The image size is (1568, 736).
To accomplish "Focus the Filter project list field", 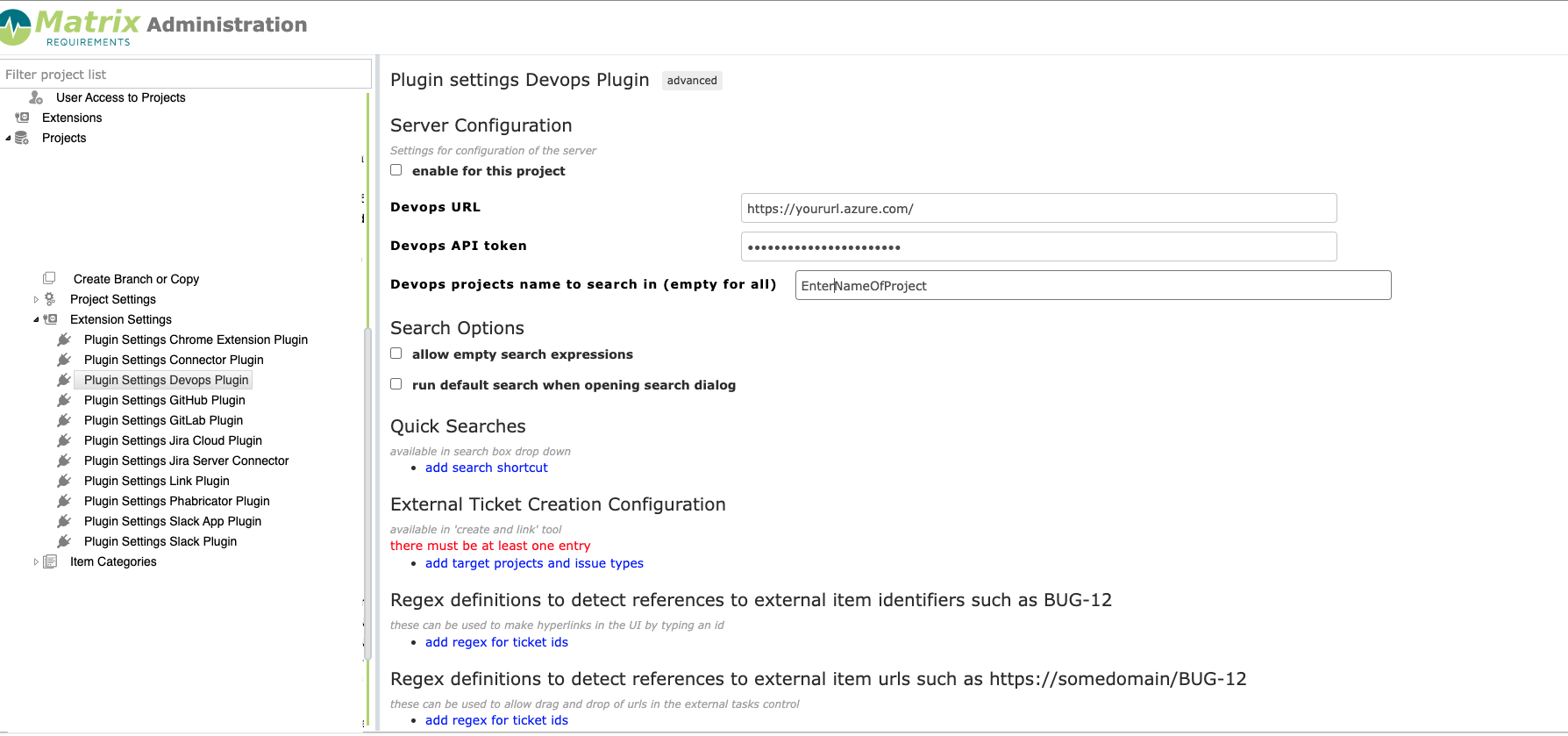I will click(185, 75).
